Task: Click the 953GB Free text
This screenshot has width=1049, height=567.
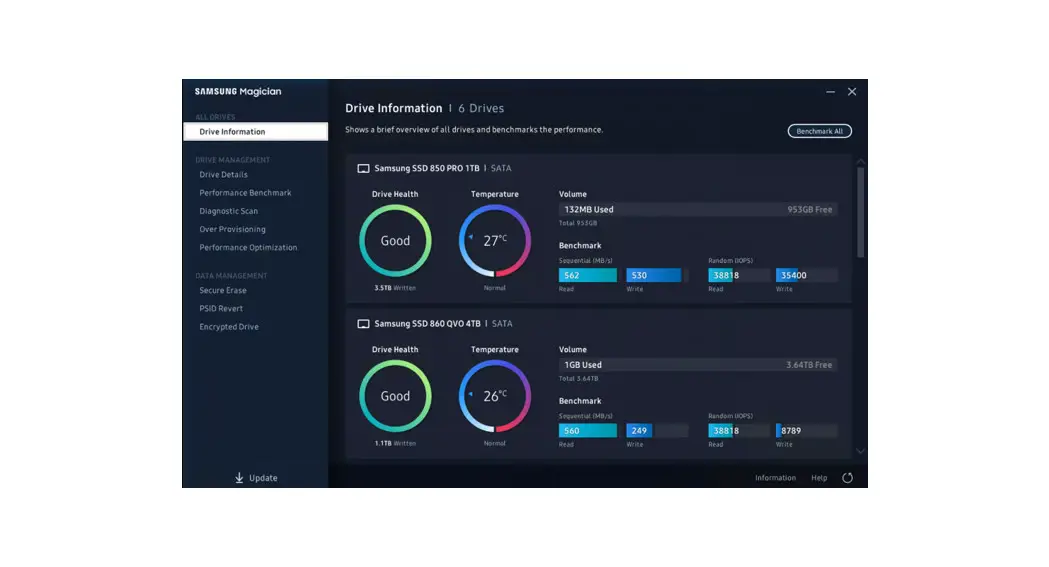Action: (809, 209)
